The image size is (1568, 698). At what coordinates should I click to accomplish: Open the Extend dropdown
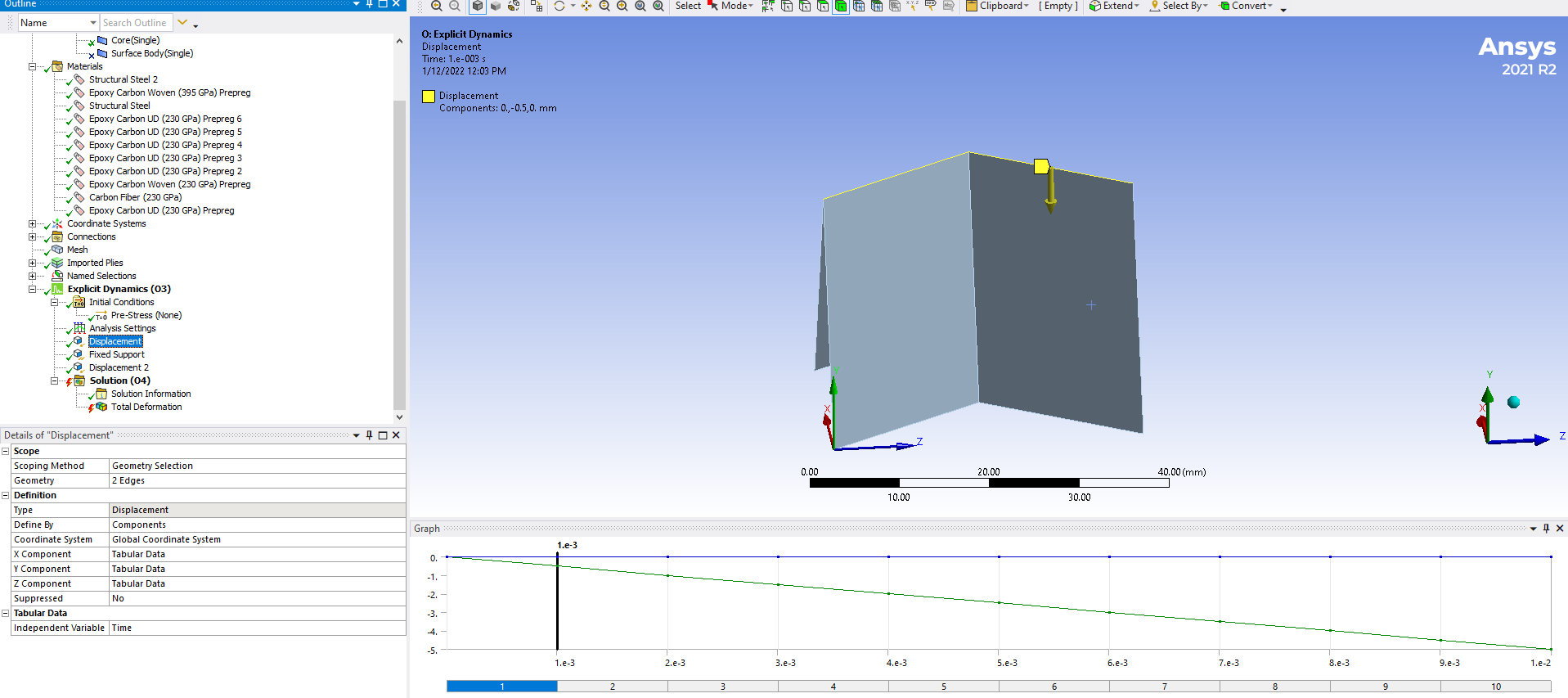click(x=1114, y=6)
